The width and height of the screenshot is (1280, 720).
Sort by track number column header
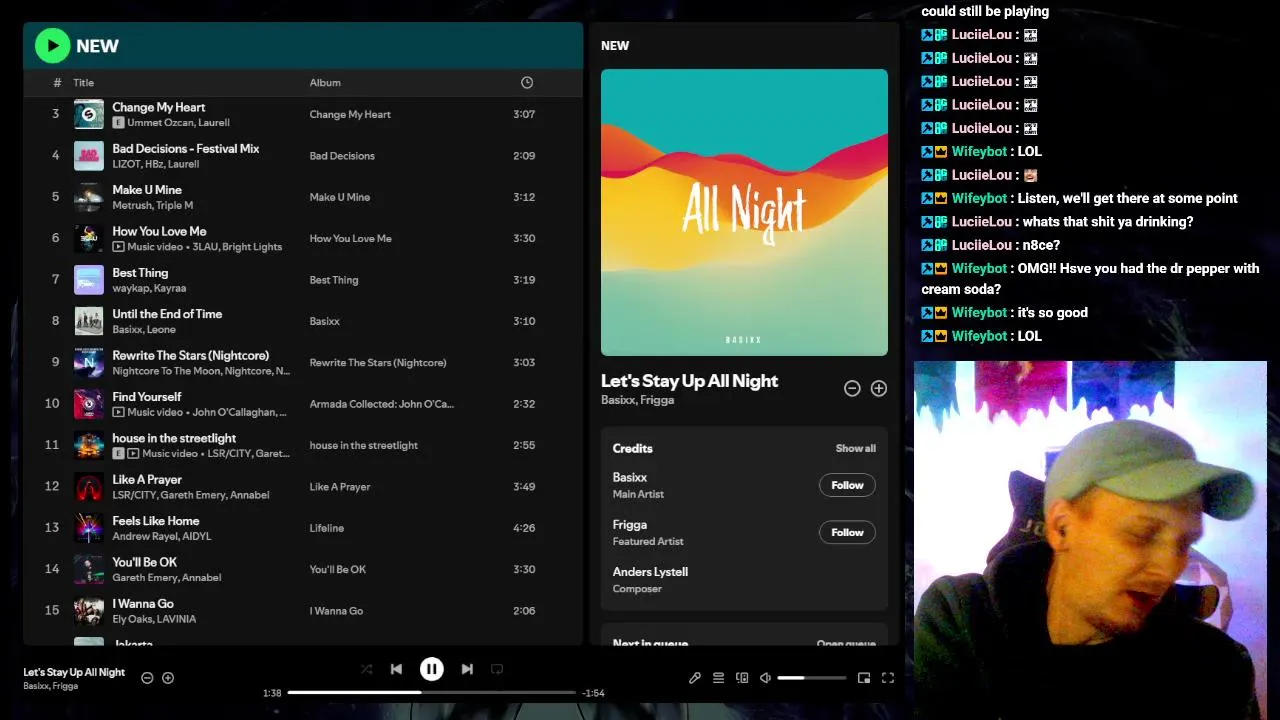pyautogui.click(x=57, y=83)
